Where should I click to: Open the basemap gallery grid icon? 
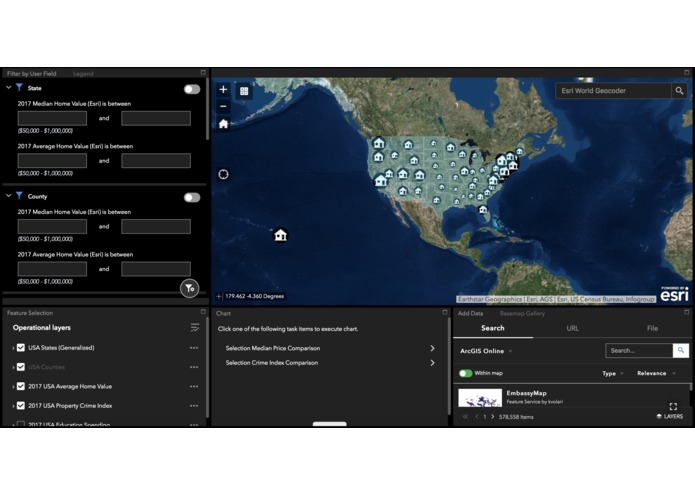click(244, 91)
